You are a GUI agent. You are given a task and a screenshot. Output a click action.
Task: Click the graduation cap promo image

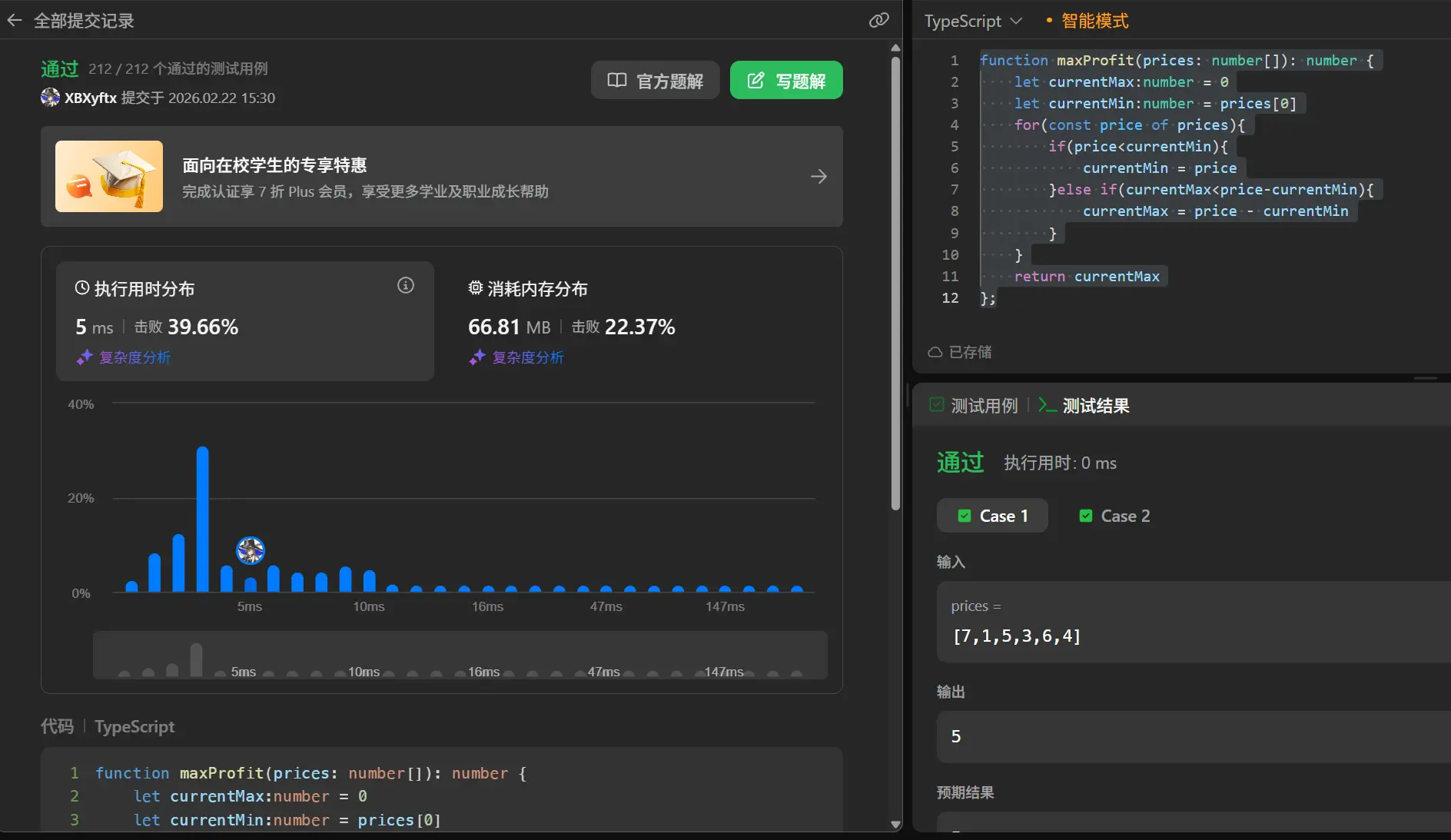pyautogui.click(x=109, y=176)
